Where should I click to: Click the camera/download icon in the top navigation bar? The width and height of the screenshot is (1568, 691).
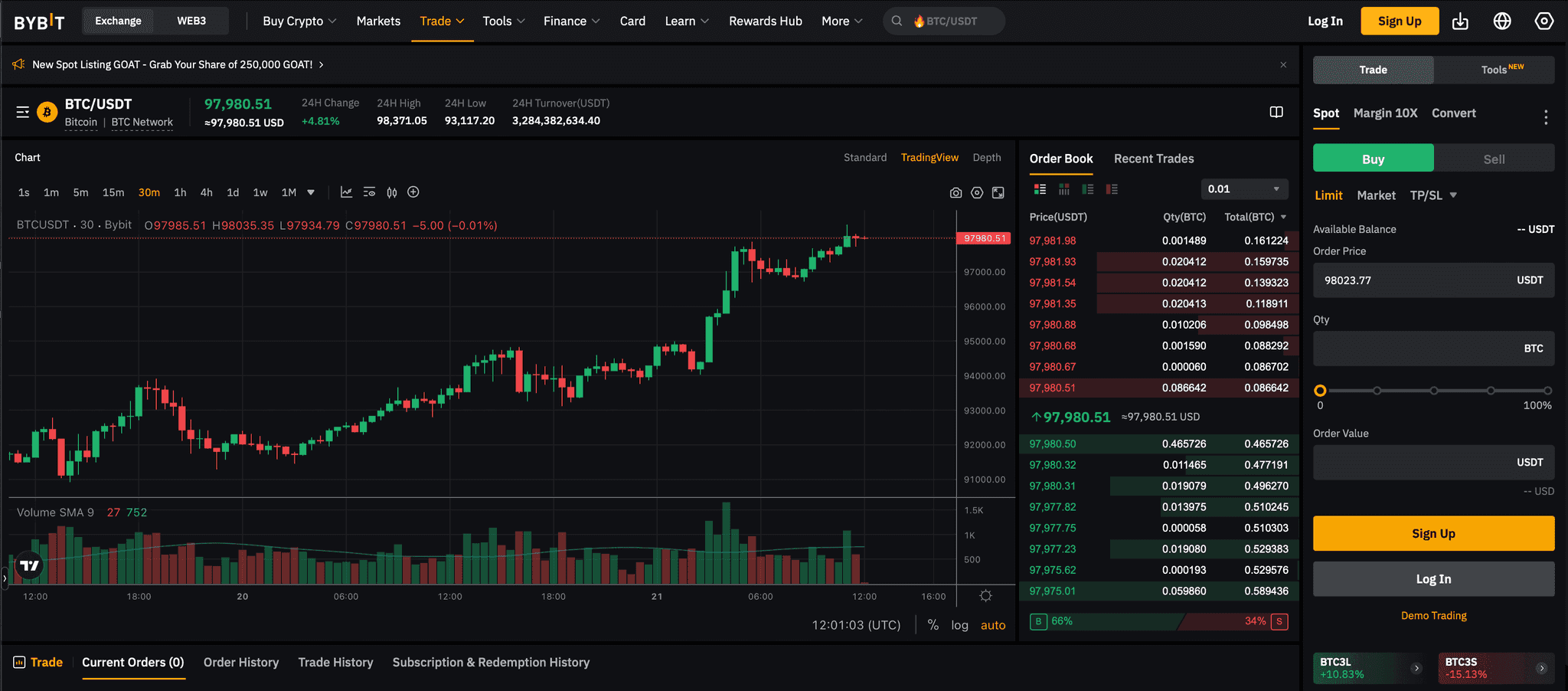pos(1459,21)
